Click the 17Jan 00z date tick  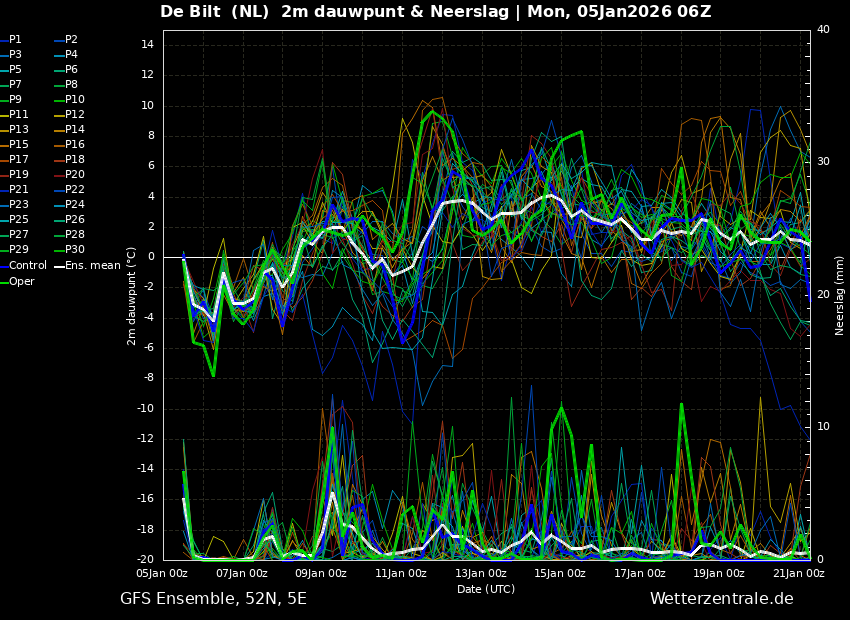[x=640, y=573]
